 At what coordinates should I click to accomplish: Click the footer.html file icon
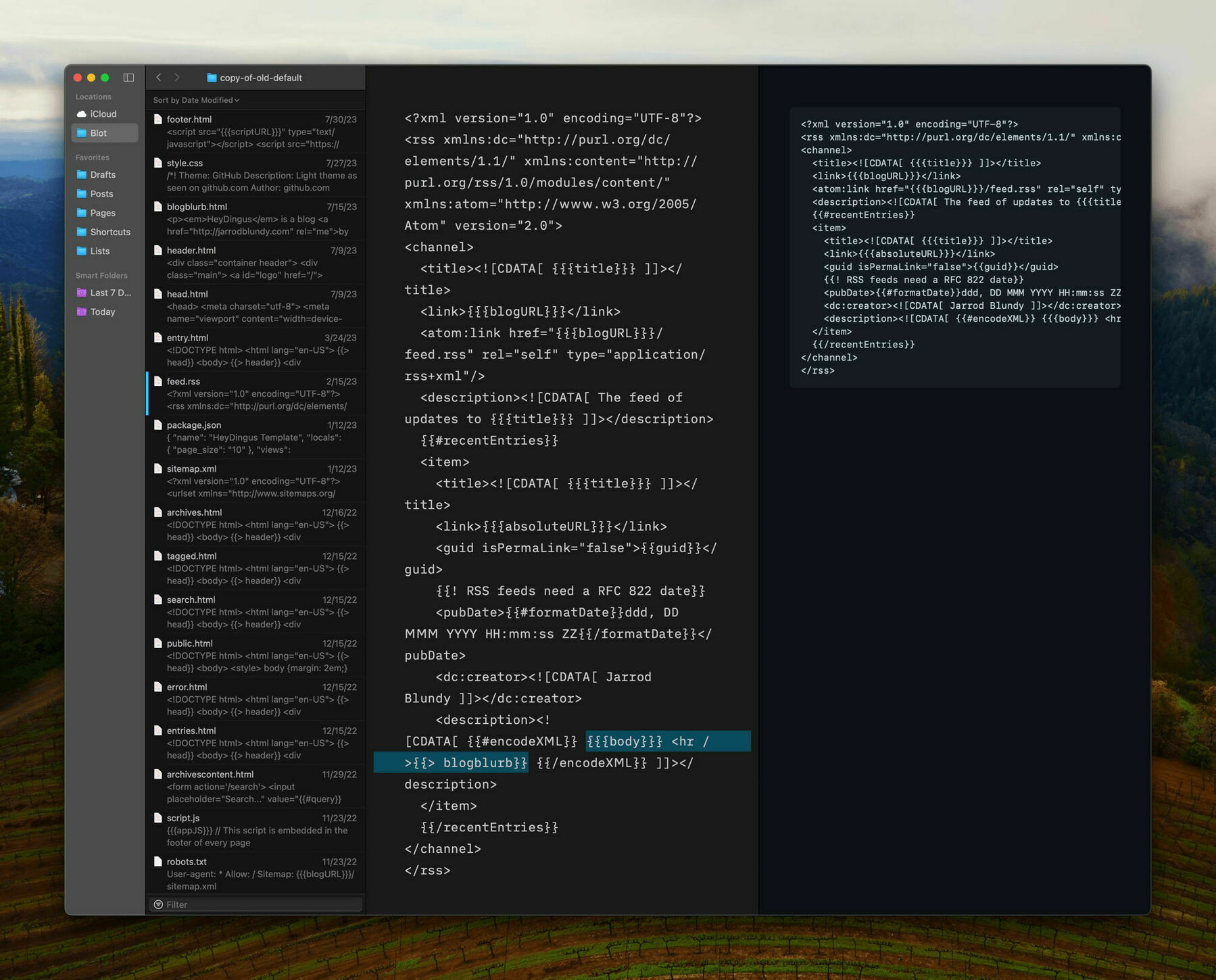(x=157, y=120)
